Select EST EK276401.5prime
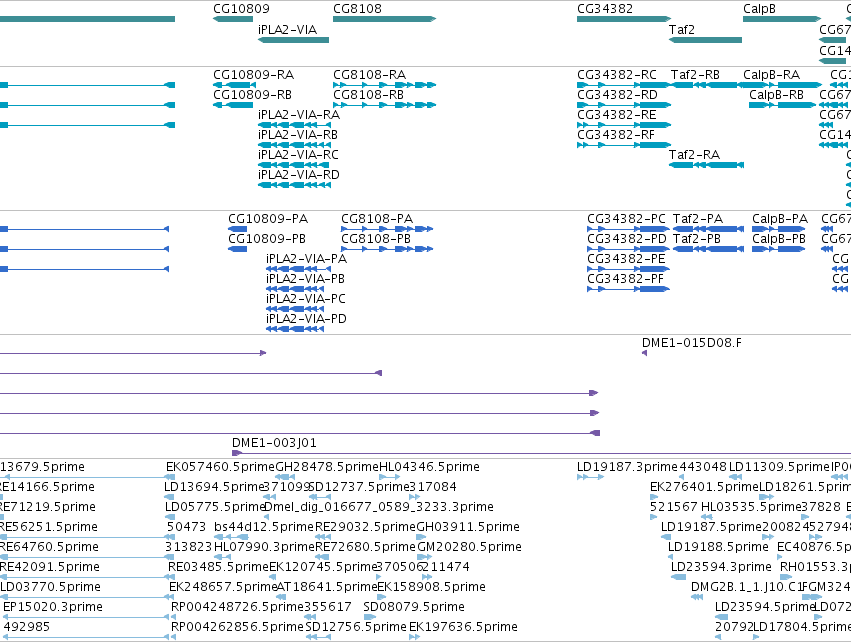Image resolution: width=851 pixels, height=642 pixels. [x=704, y=487]
